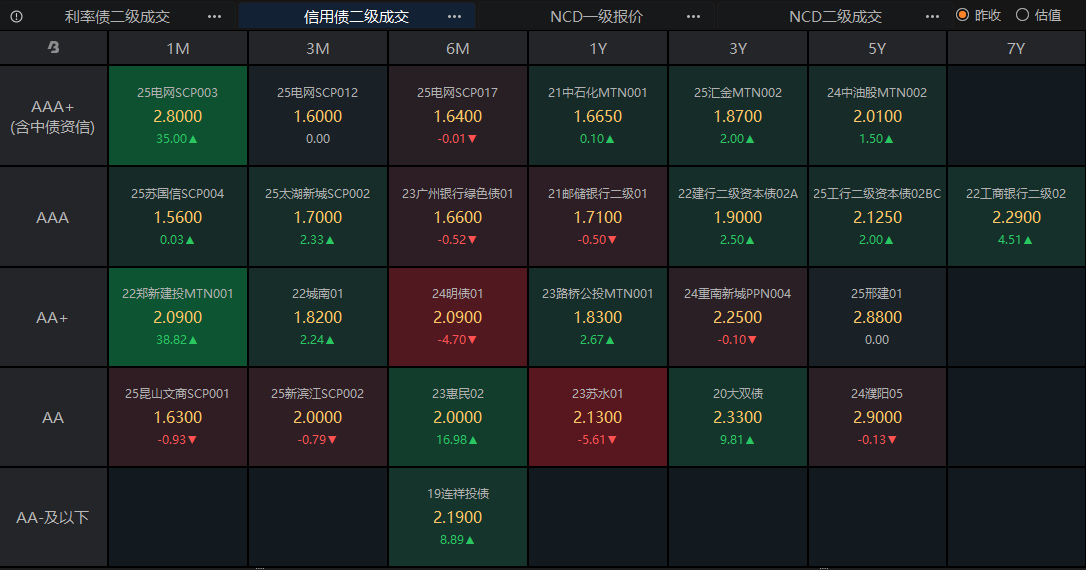The width and height of the screenshot is (1086, 570).
Task: Click the 22工商银行二级02 bond cell
Action: coord(1016,217)
